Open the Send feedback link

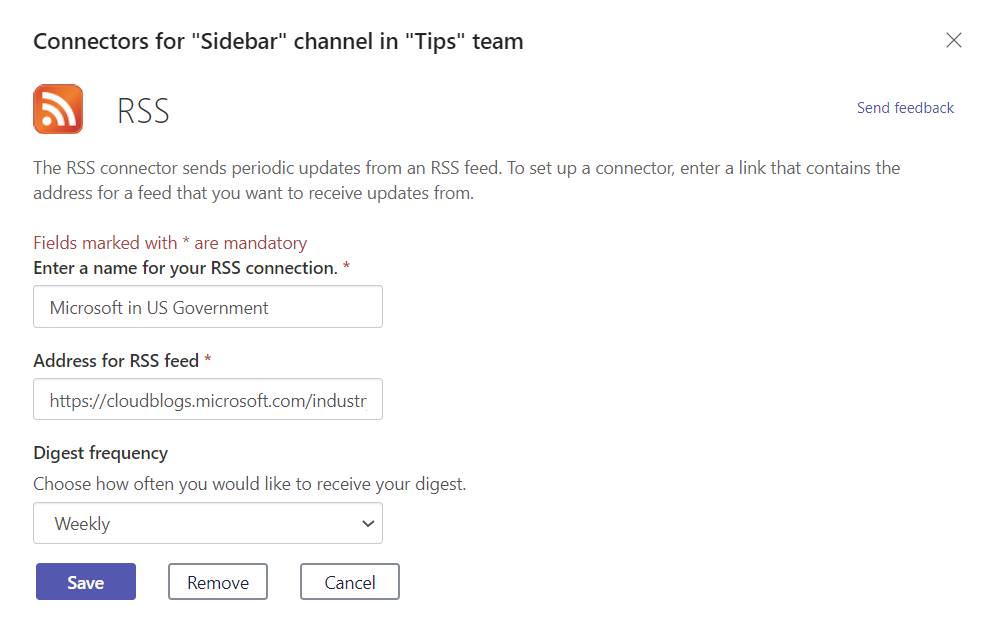(x=905, y=108)
